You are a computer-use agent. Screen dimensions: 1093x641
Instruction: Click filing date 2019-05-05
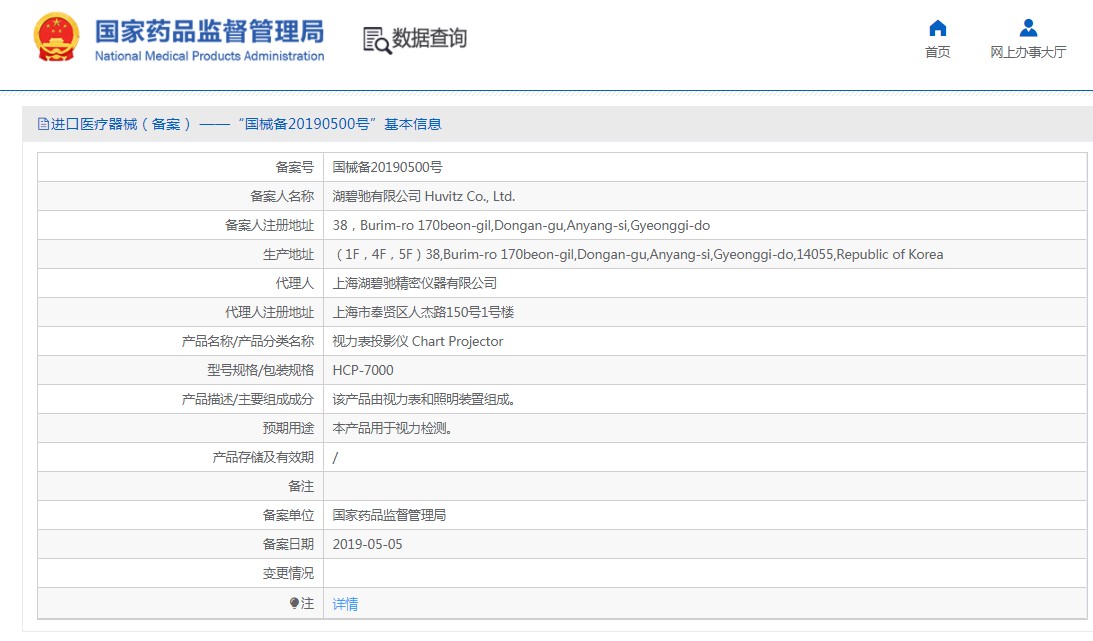click(367, 545)
